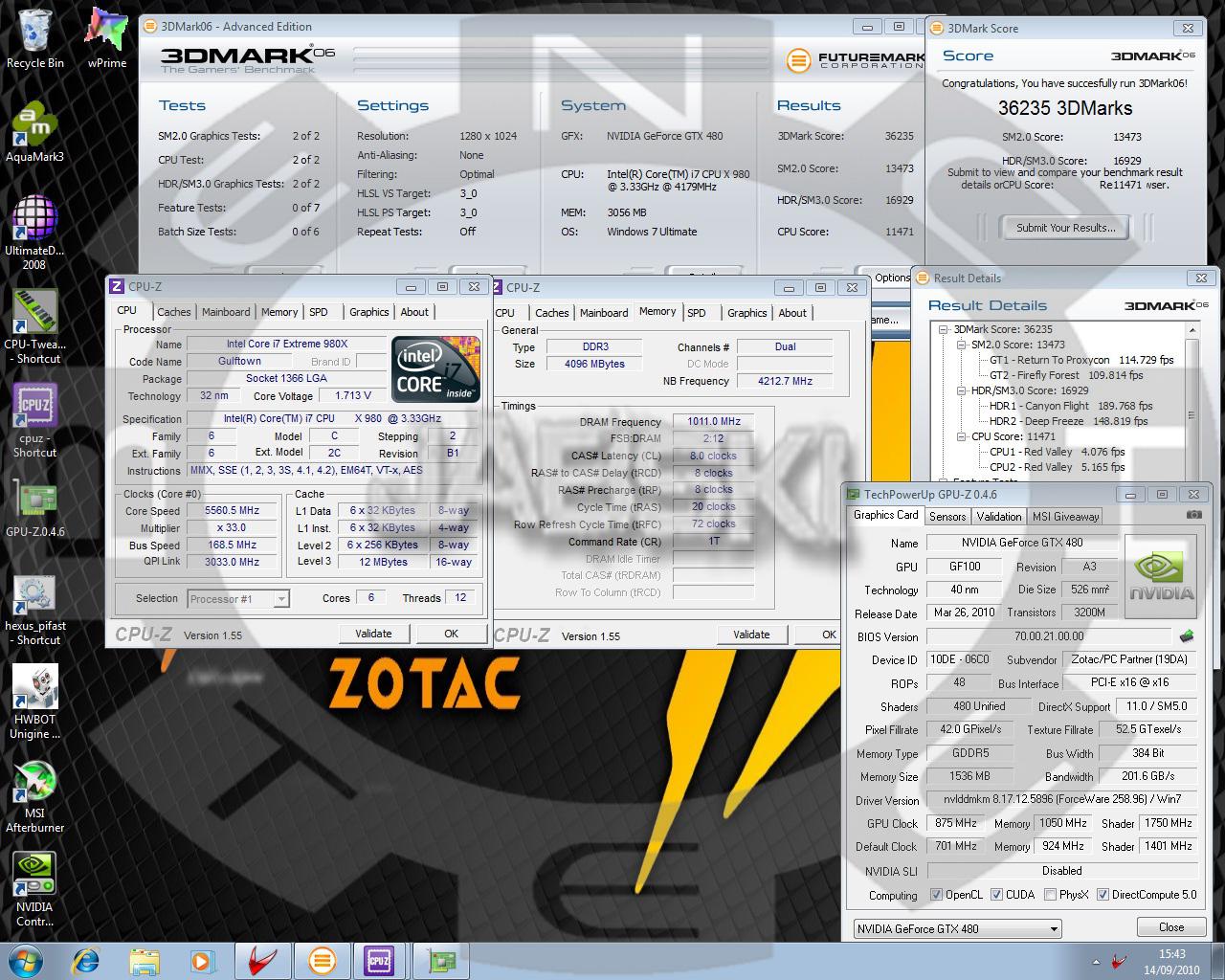Select HDR1 - Canyon Flight result row
The image size is (1225, 980).
coord(1070,406)
